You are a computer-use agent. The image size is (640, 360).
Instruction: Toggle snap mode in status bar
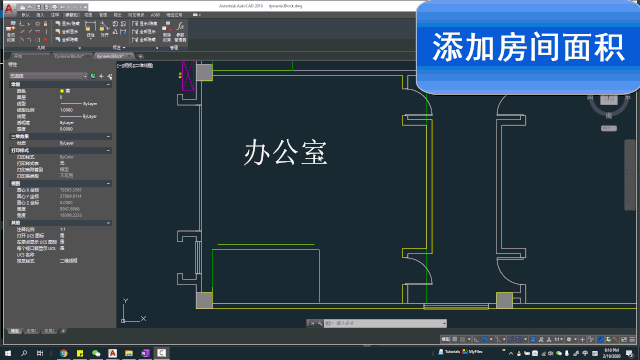462,339
